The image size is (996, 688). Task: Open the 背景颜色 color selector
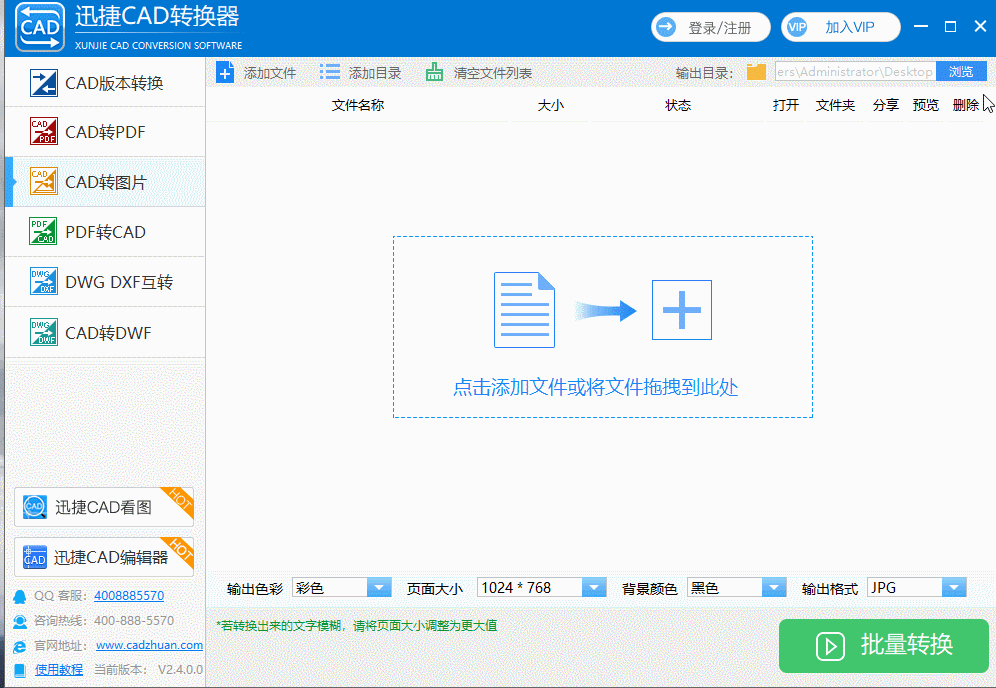774,587
